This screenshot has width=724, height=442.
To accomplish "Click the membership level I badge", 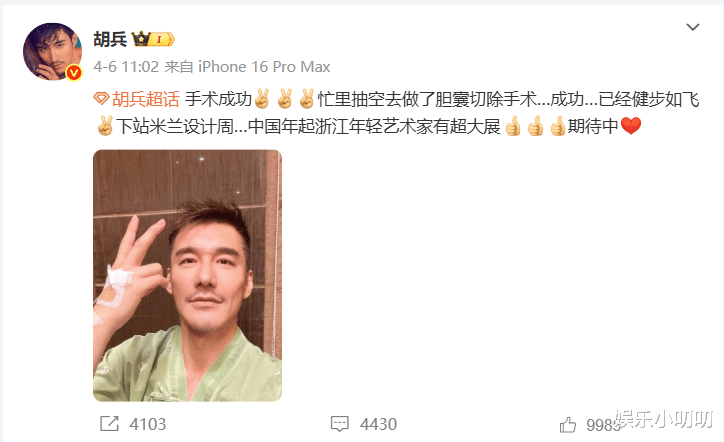I will [x=163, y=40].
